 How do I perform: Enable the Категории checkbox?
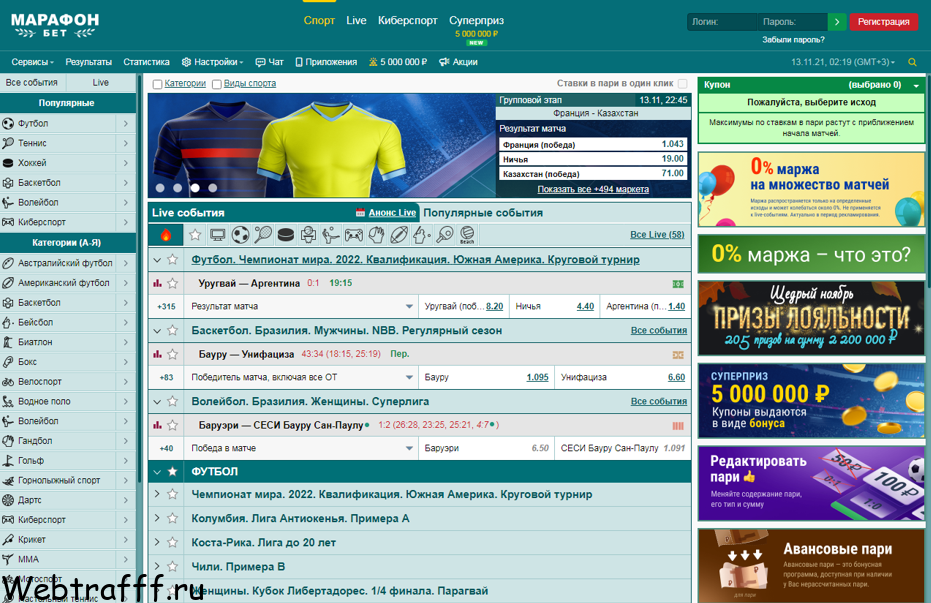[x=157, y=84]
